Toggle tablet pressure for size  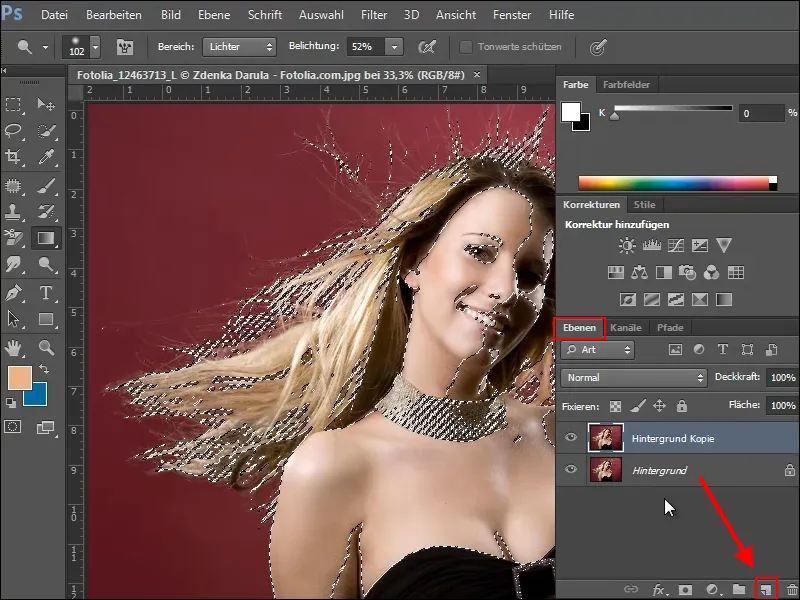(597, 47)
